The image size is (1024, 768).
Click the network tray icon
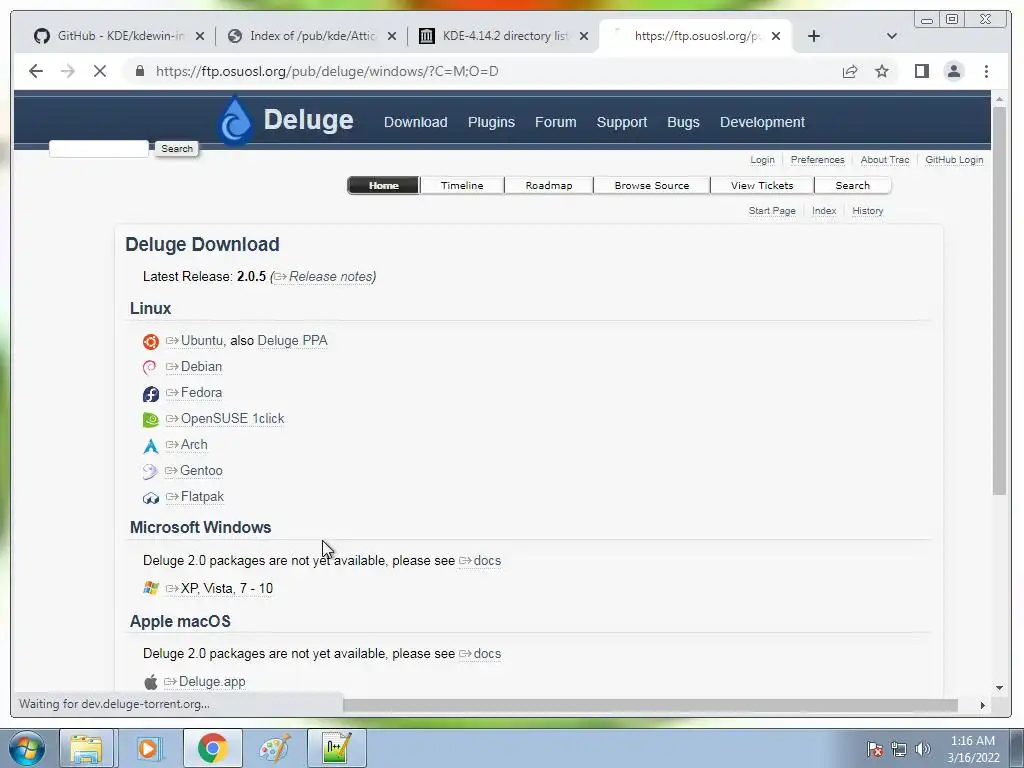point(899,749)
